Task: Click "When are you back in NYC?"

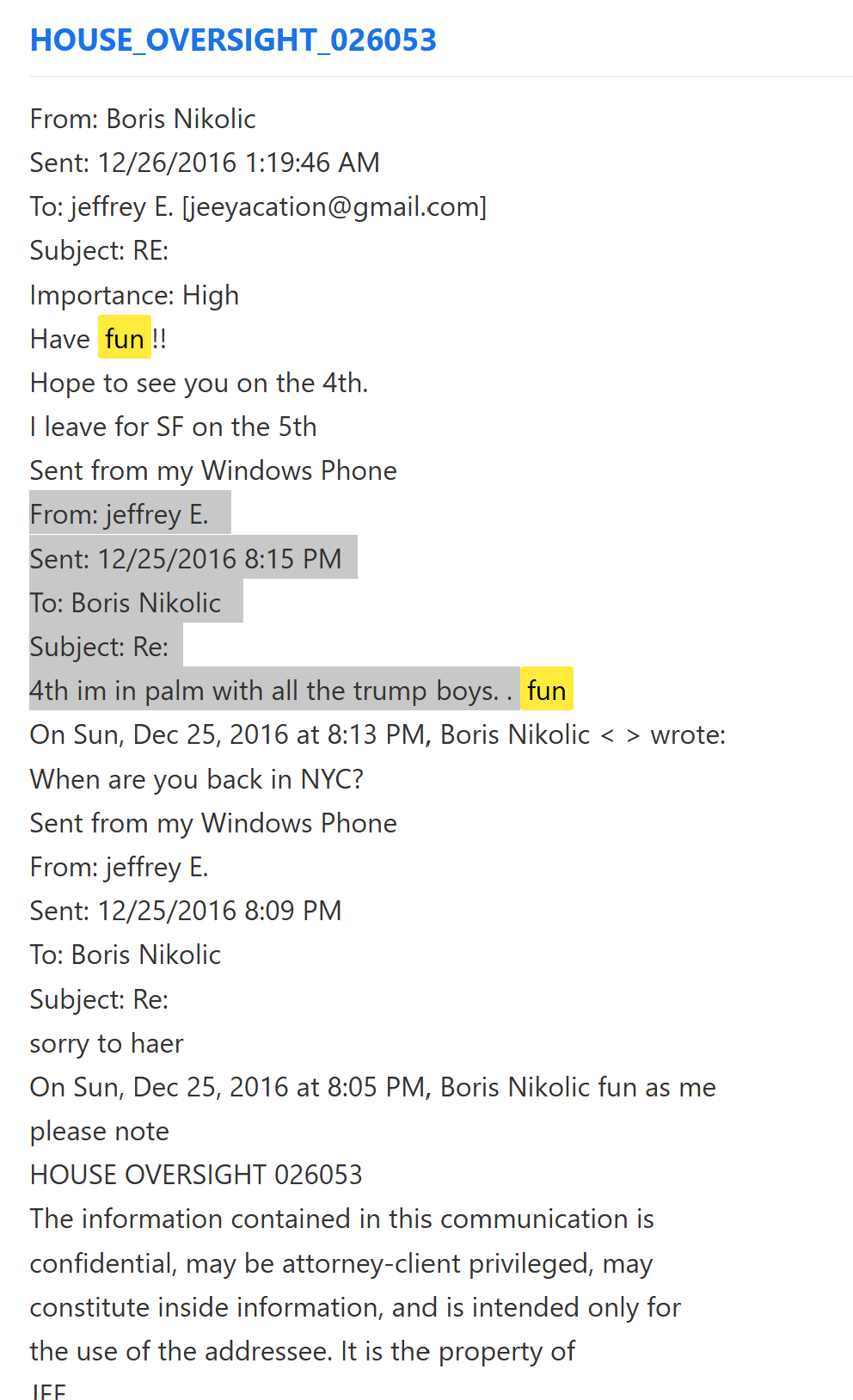Action: pyautogui.click(x=197, y=779)
